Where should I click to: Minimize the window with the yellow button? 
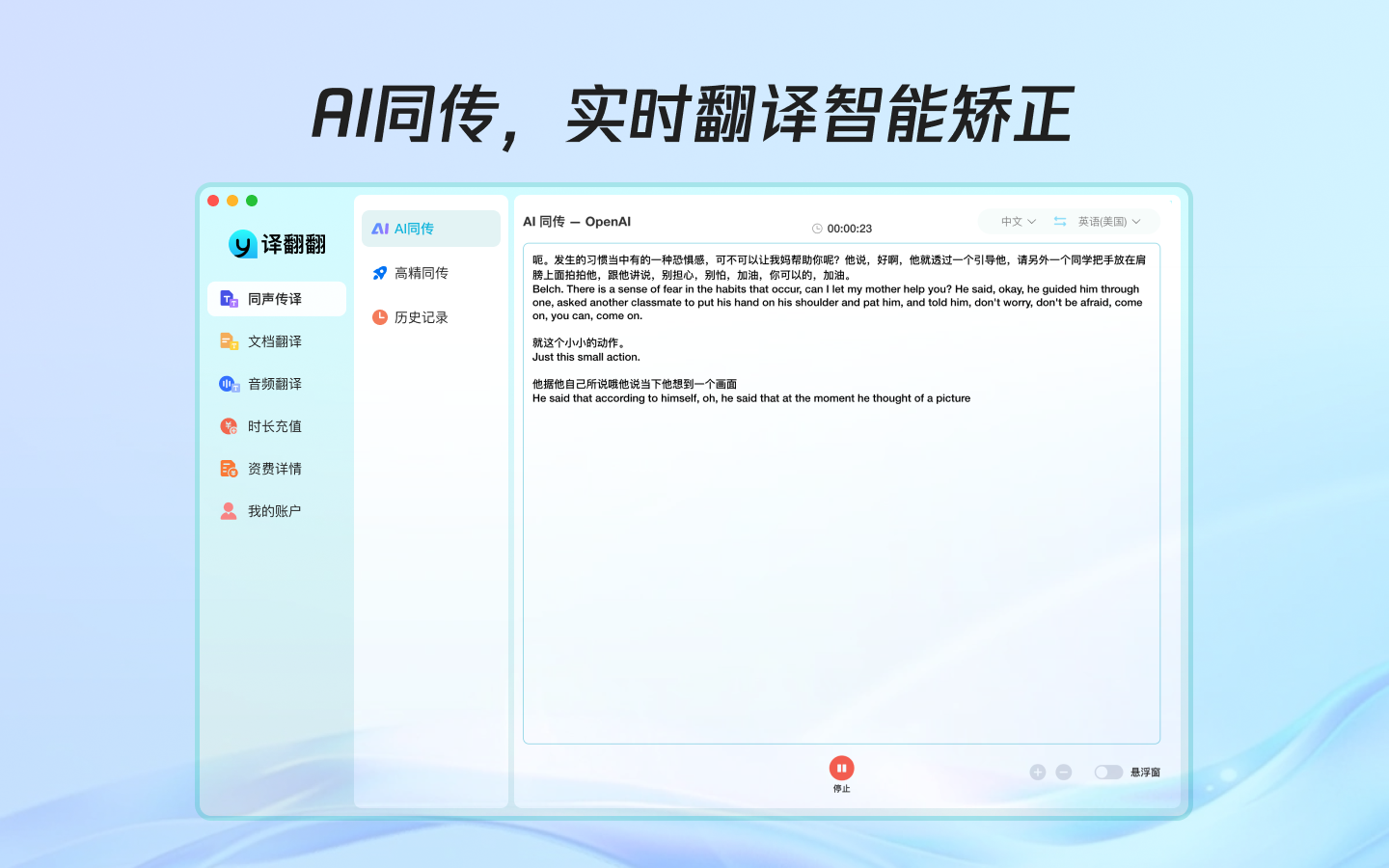(232, 201)
